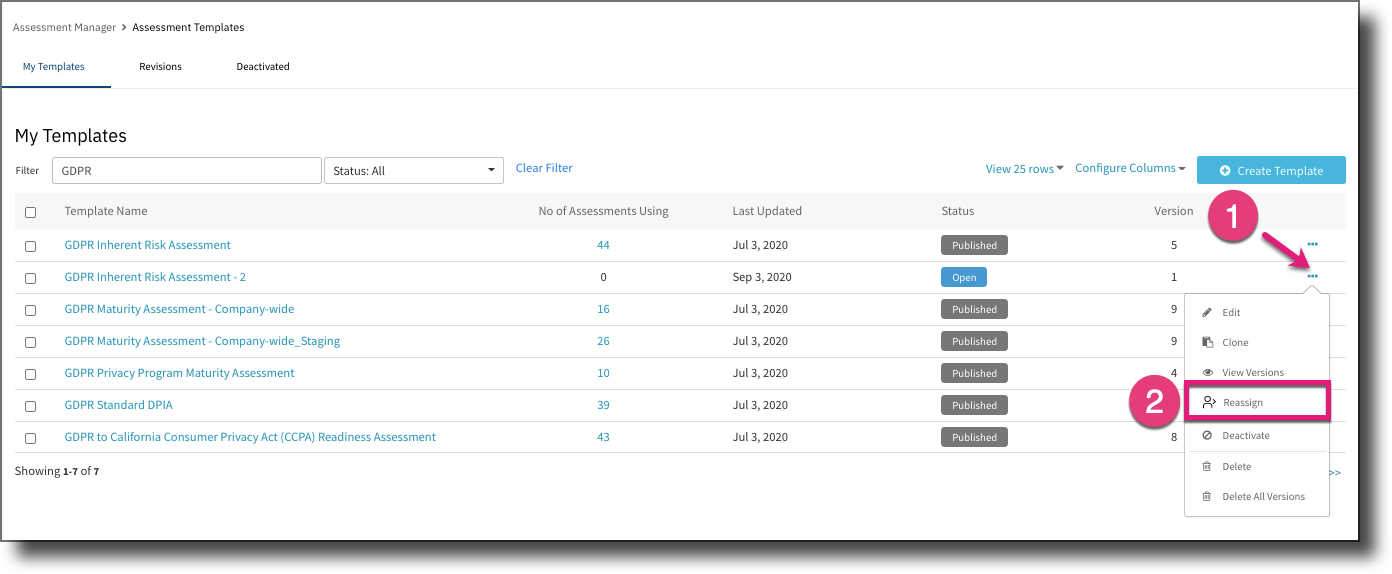Click the Assessment Templates breadcrumb text
Image resolution: width=1392 pixels, height=574 pixels.
[x=188, y=27]
